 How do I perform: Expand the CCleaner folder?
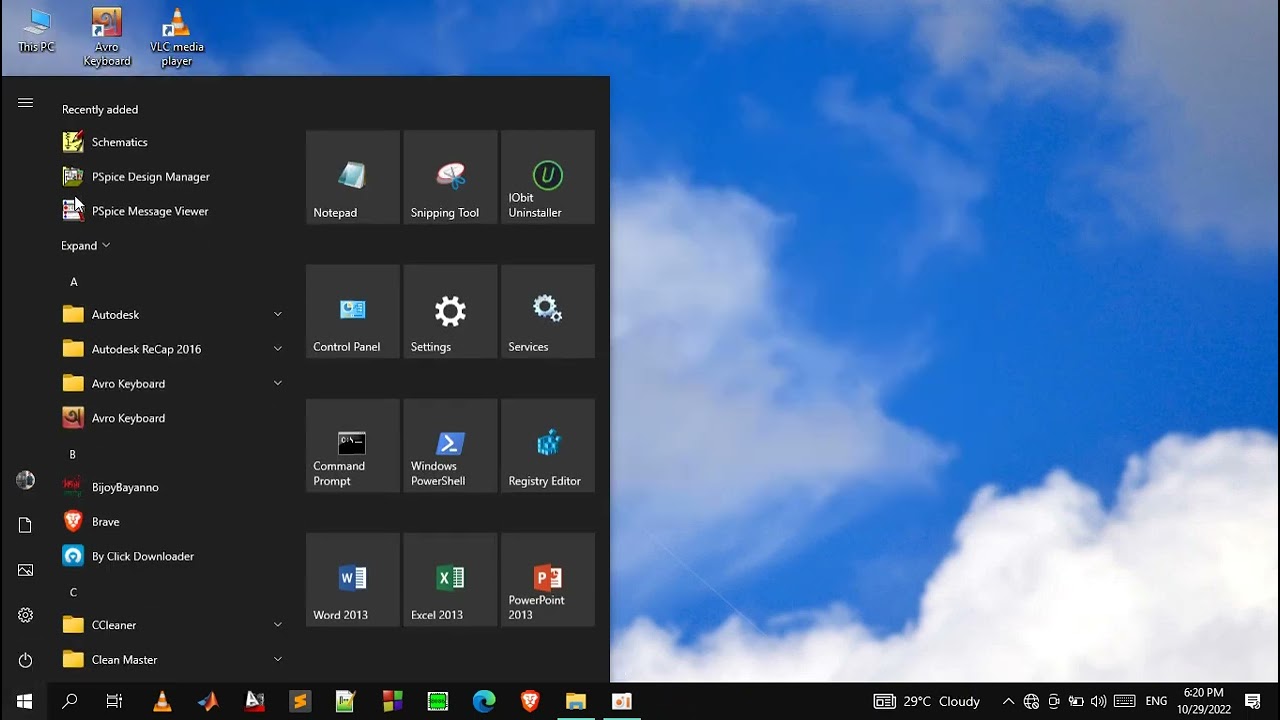[174, 625]
